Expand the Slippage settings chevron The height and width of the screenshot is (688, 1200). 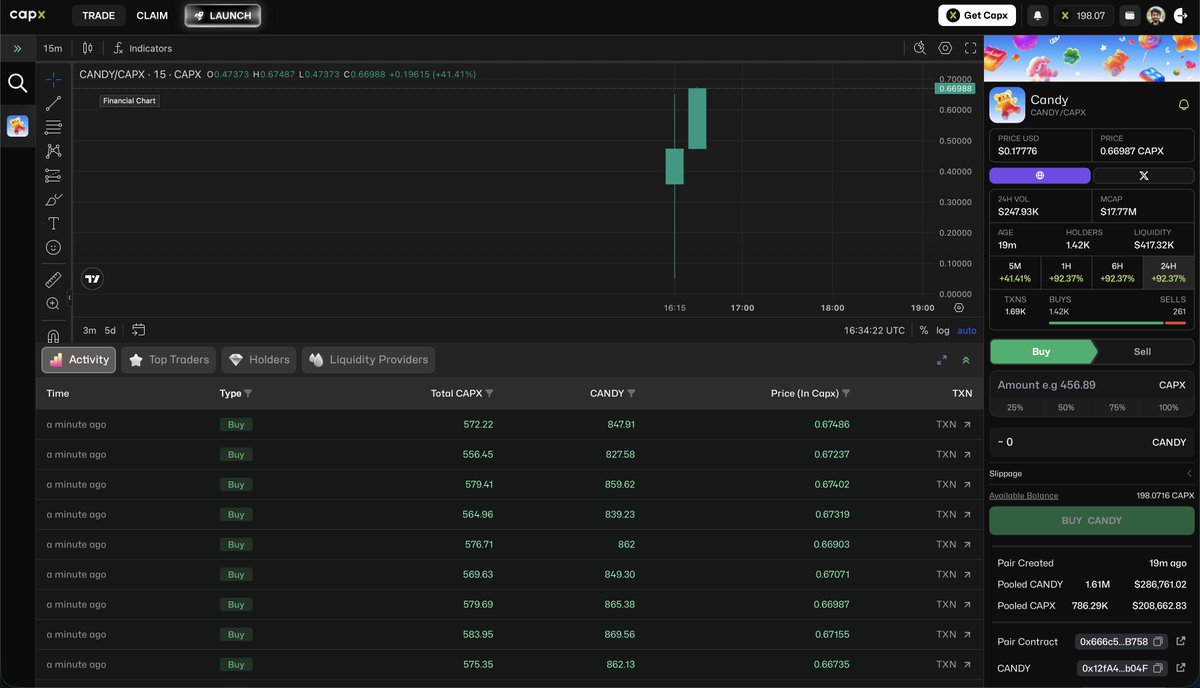point(1189,473)
